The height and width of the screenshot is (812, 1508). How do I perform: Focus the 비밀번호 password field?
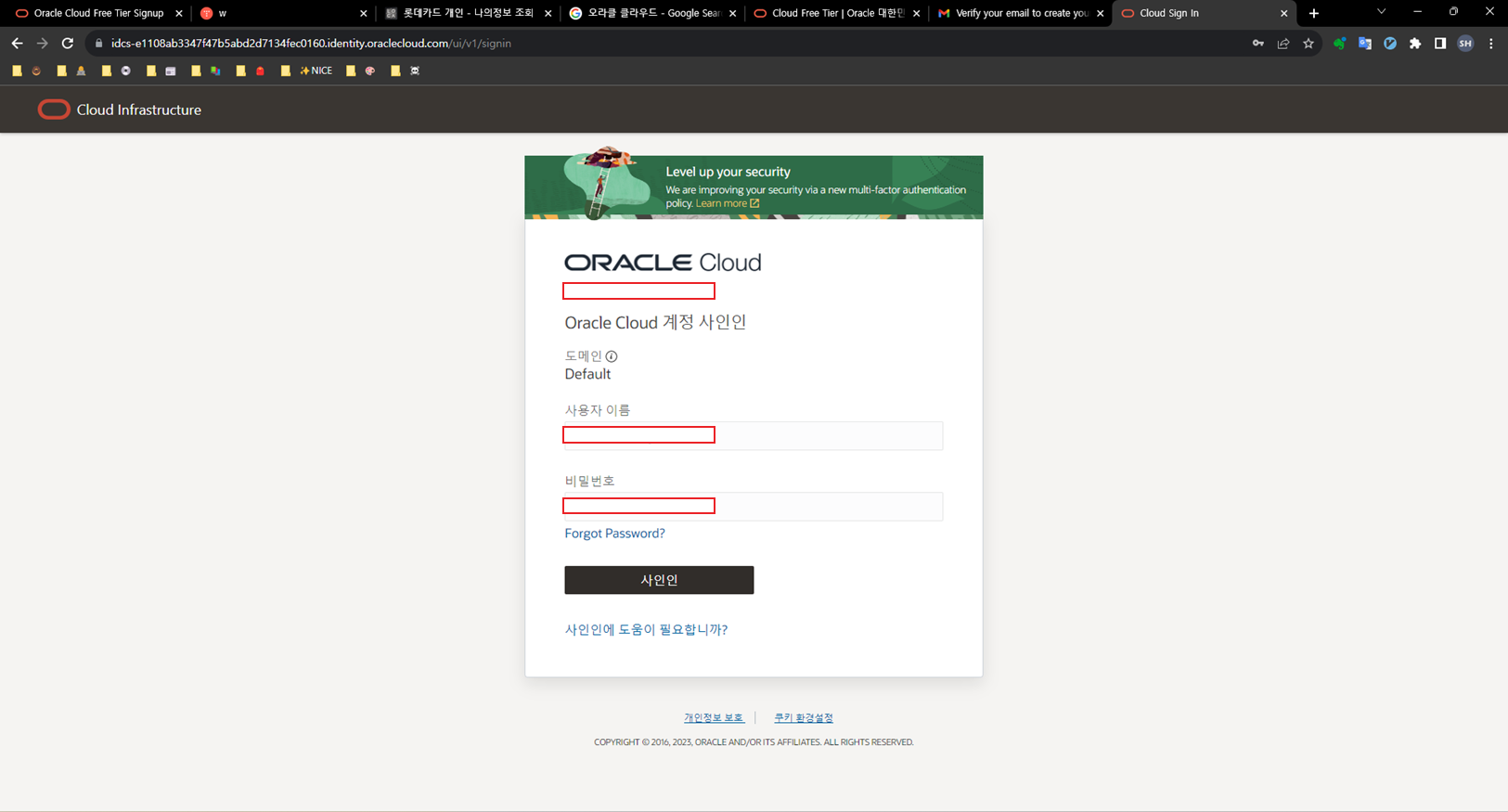pyautogui.click(x=754, y=507)
